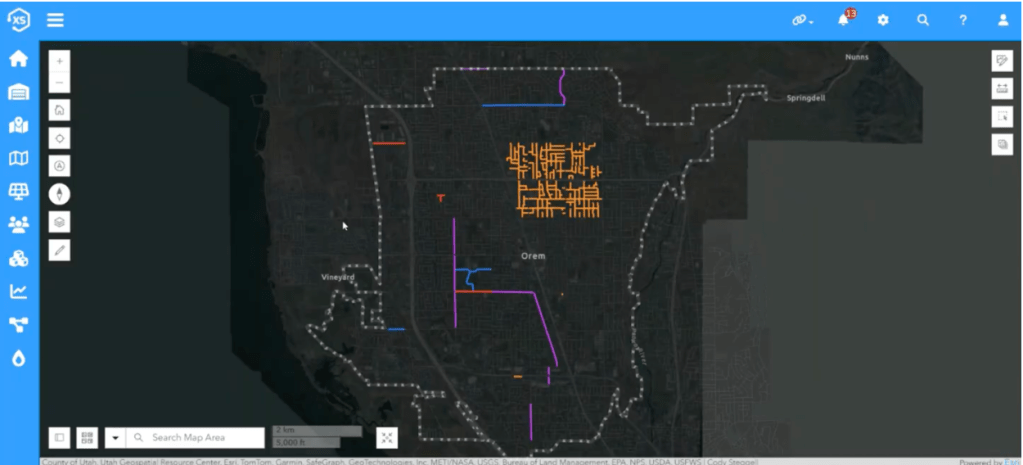This screenshot has width=1023, height=465.
Task: Reset map to default home view
Action: [x=60, y=110]
